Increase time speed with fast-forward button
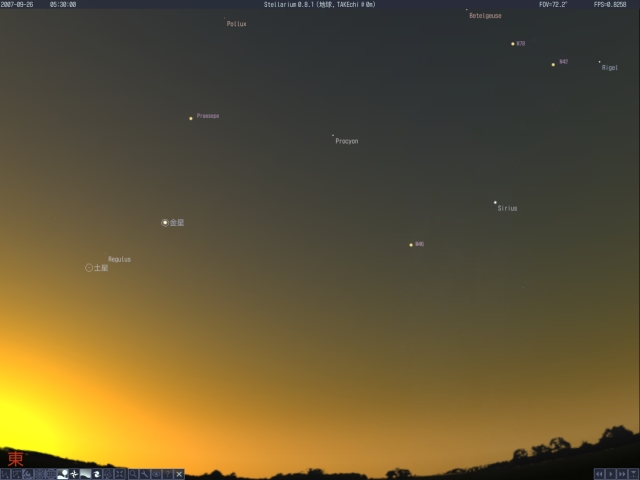Image resolution: width=640 pixels, height=480 pixels. click(x=622, y=474)
